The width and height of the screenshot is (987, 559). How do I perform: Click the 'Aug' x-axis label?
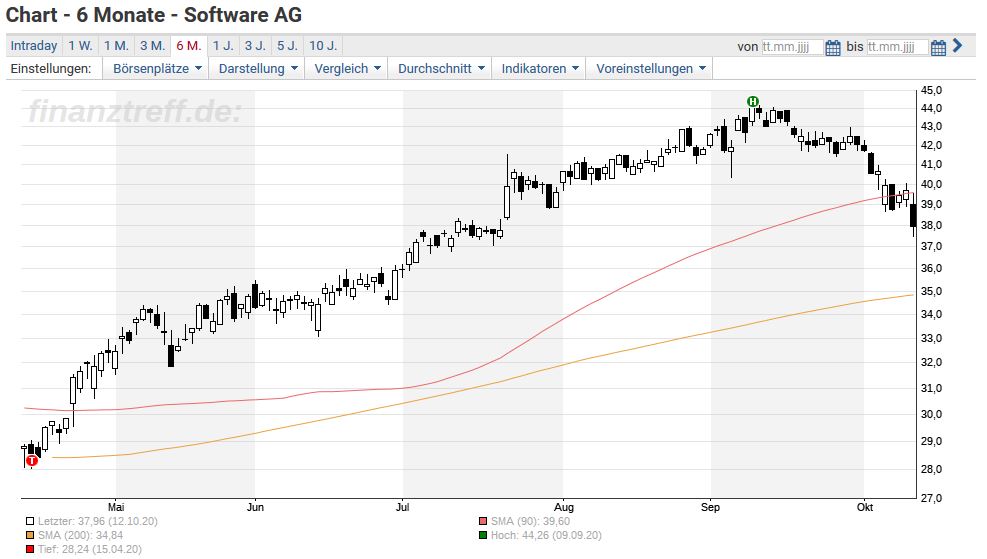[x=564, y=507]
